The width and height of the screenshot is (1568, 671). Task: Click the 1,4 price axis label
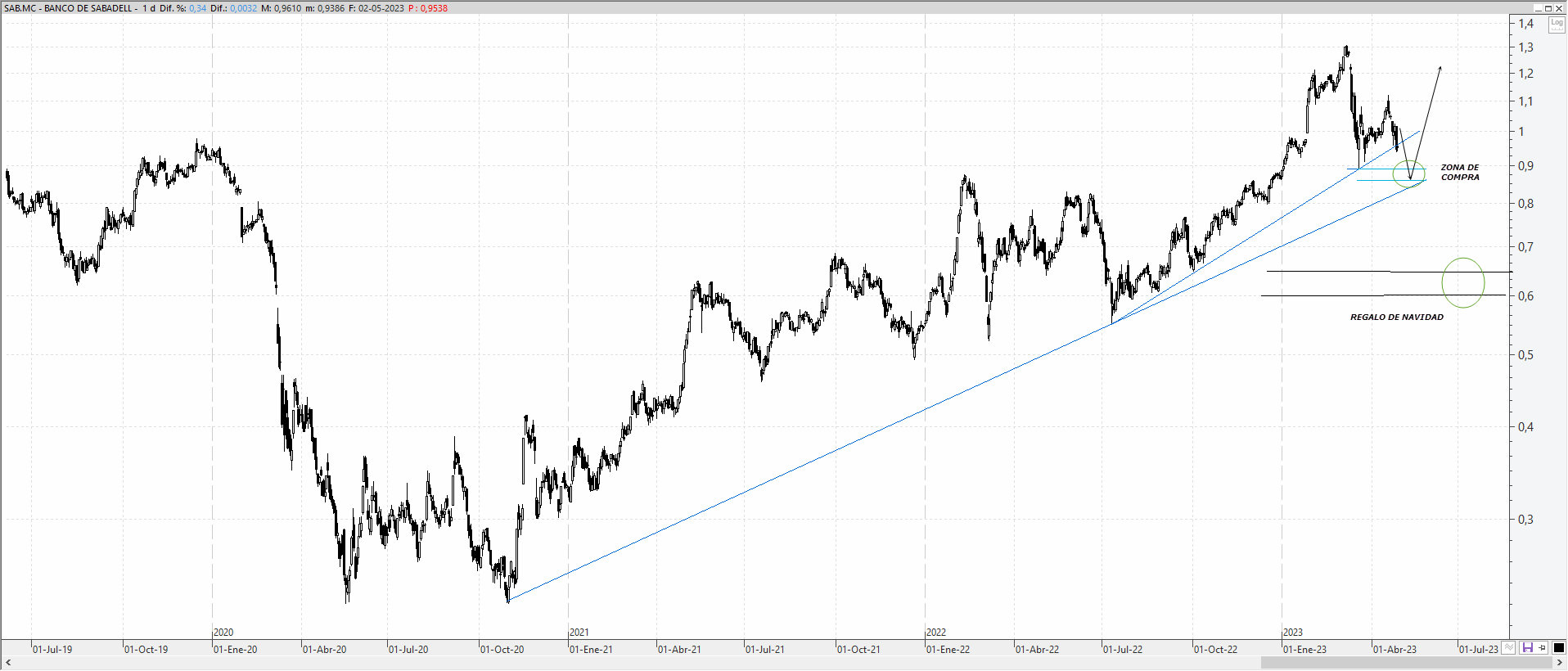click(x=1526, y=24)
